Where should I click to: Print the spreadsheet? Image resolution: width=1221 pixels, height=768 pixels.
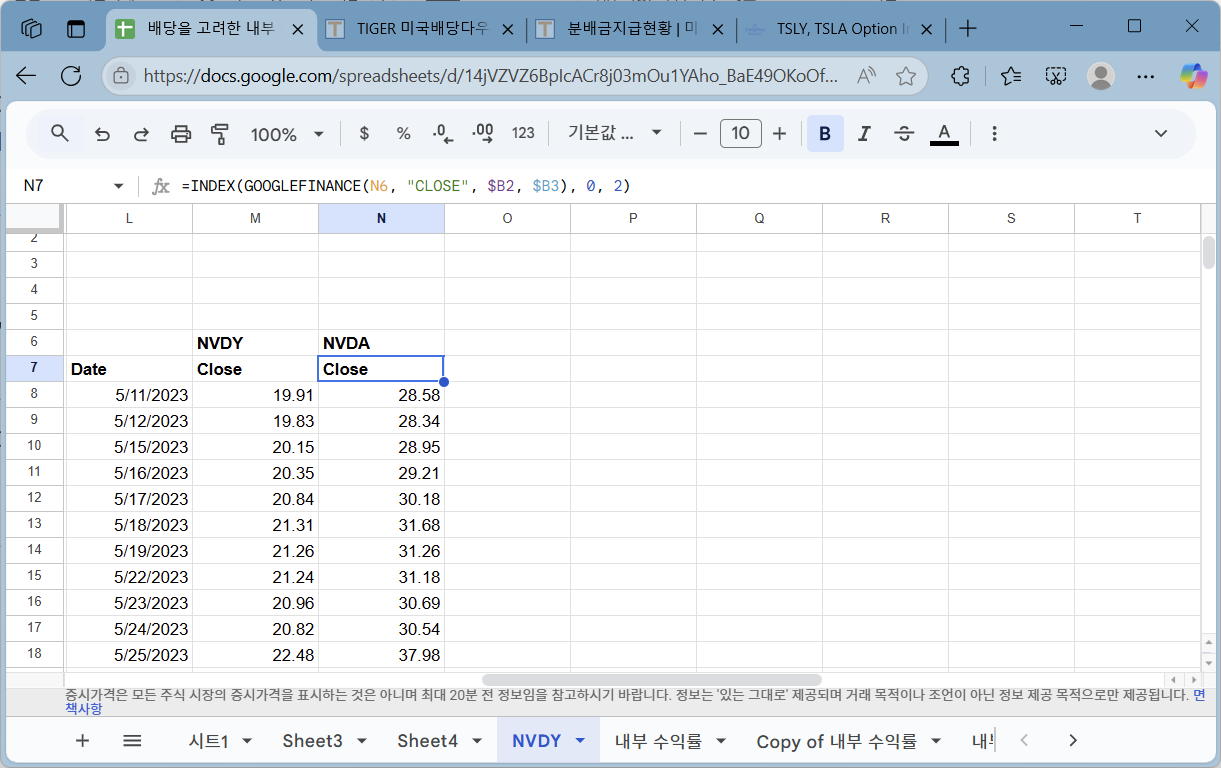181,134
